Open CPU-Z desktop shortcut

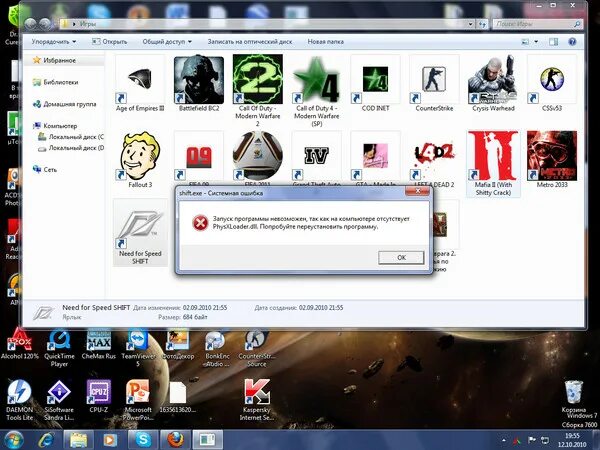[99, 396]
